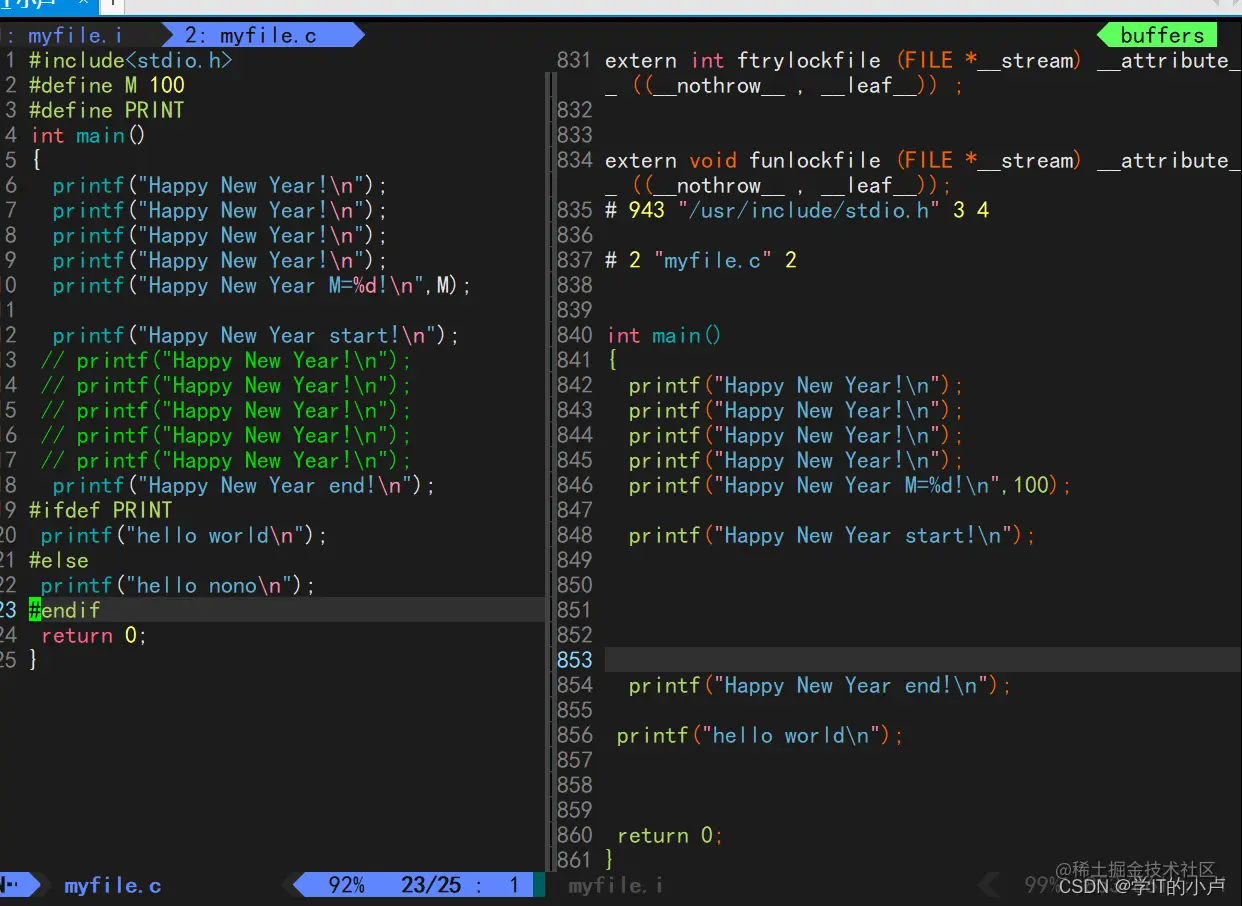
Task: Click the #define PRINT line
Action: pyautogui.click(x=107, y=110)
